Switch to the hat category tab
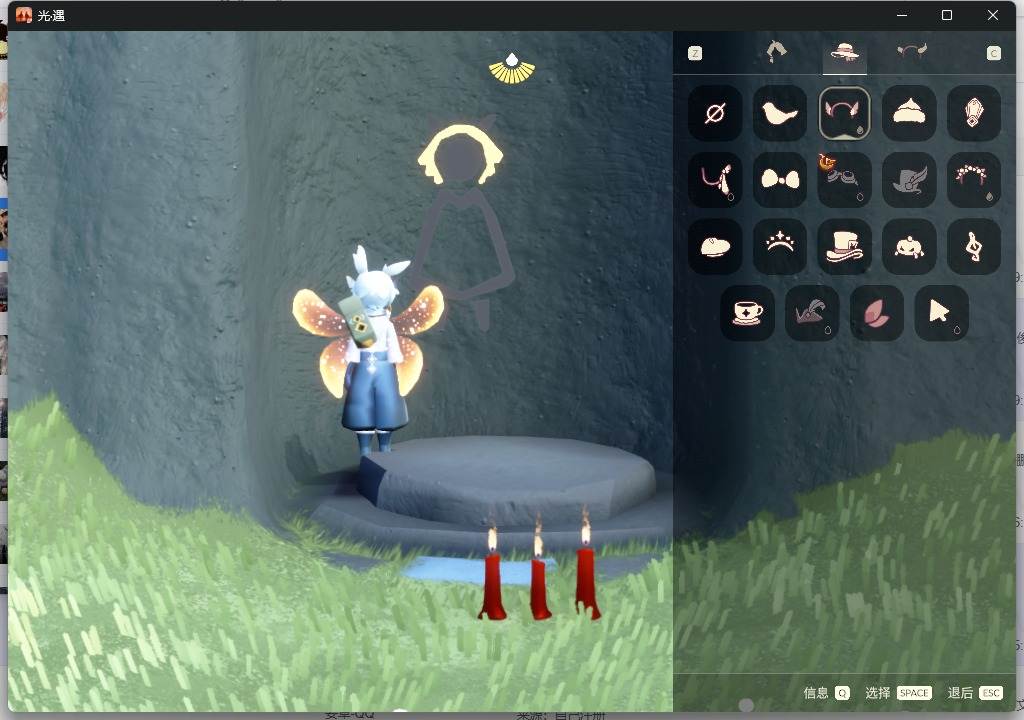1024x720 pixels. pos(844,52)
